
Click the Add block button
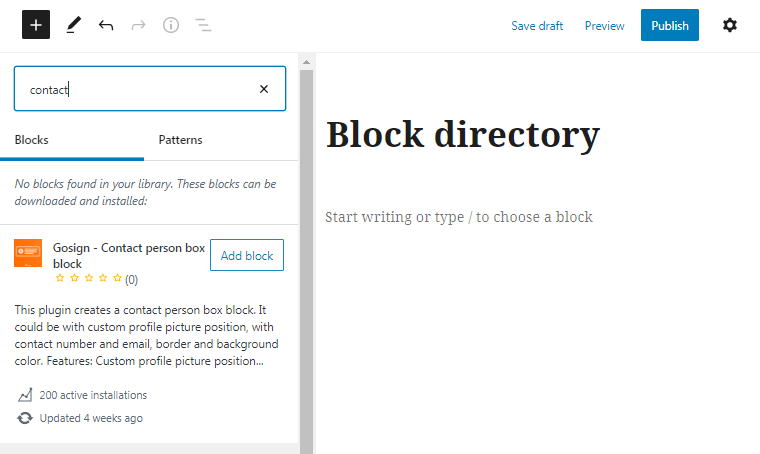pos(247,255)
